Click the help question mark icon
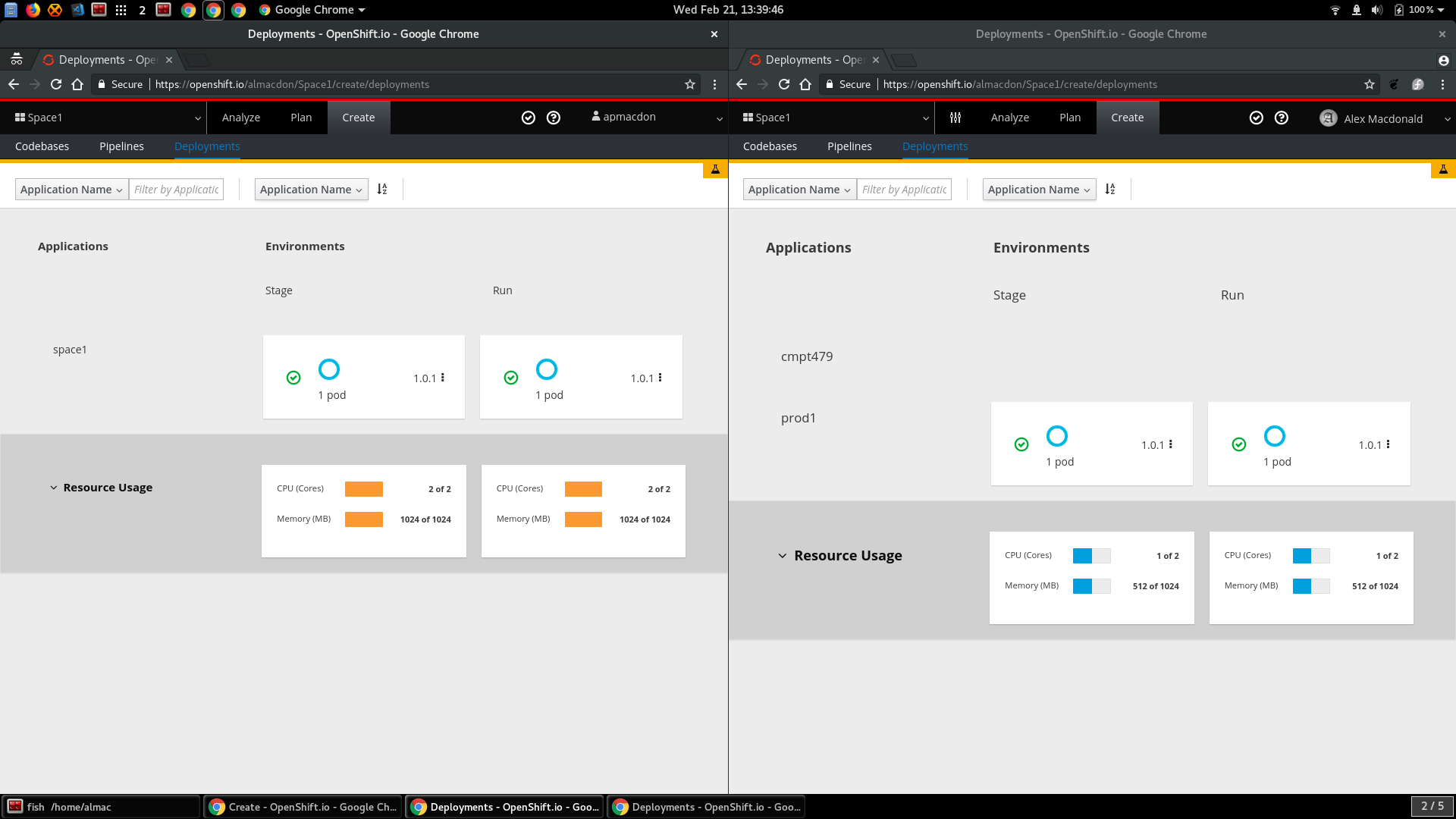This screenshot has height=819, width=1456. click(554, 118)
